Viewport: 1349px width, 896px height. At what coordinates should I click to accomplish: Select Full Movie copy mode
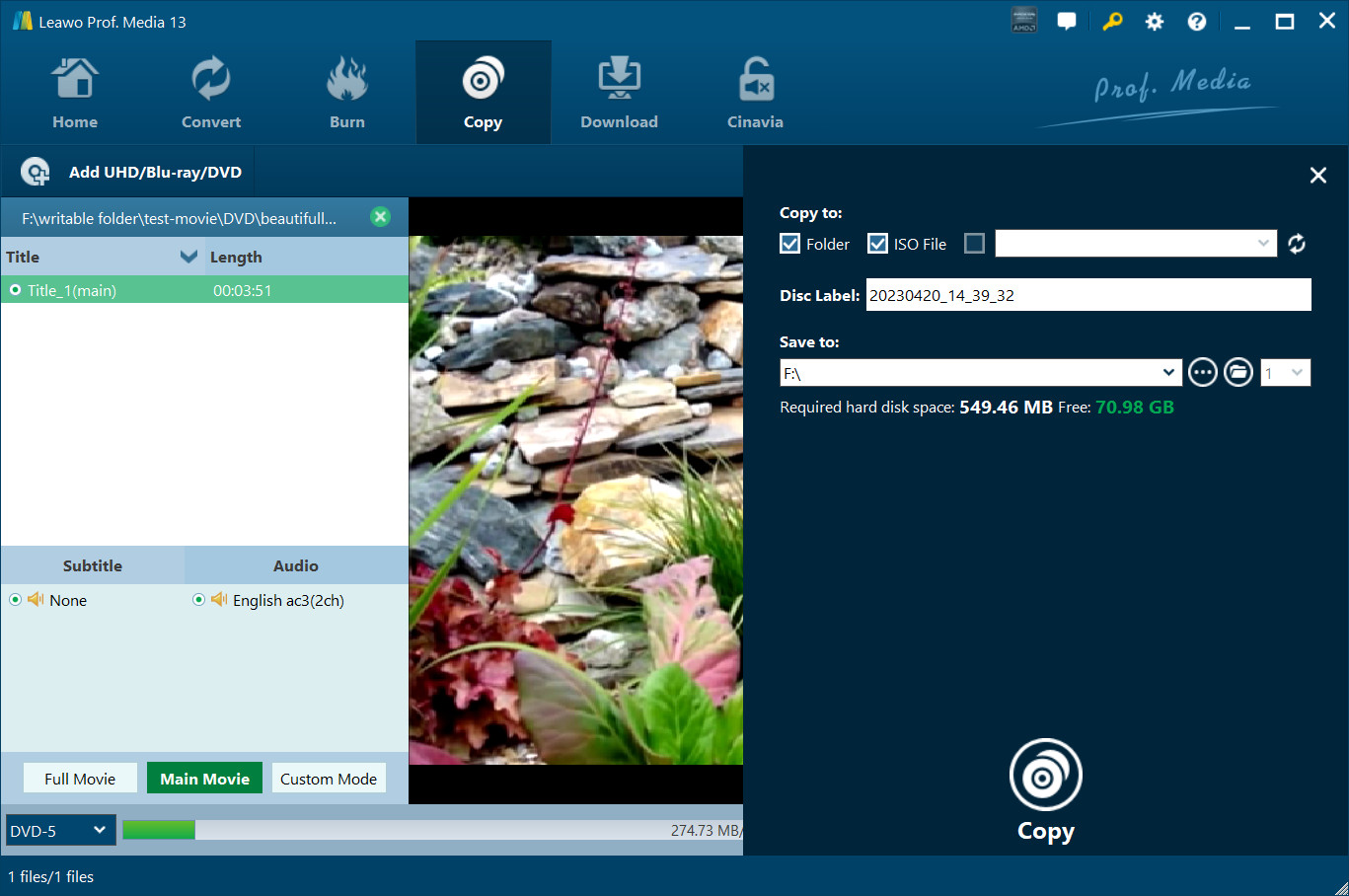(x=80, y=779)
